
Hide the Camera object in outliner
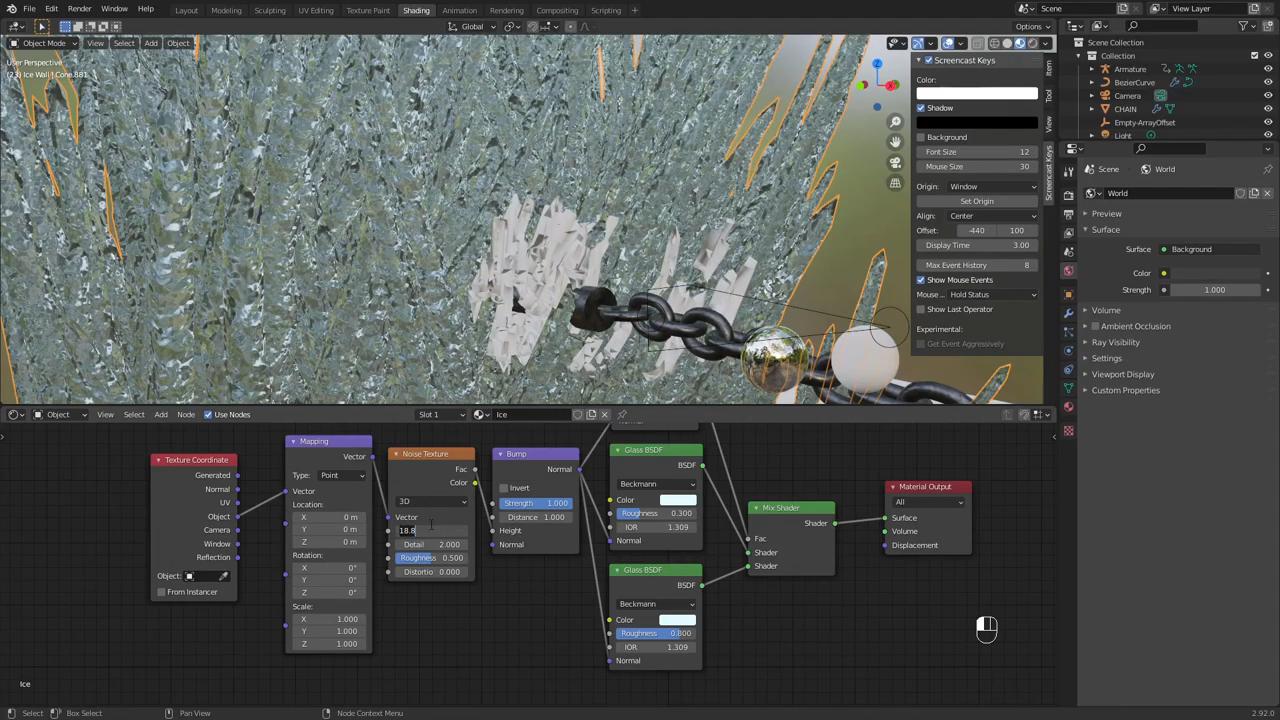[1268, 96]
